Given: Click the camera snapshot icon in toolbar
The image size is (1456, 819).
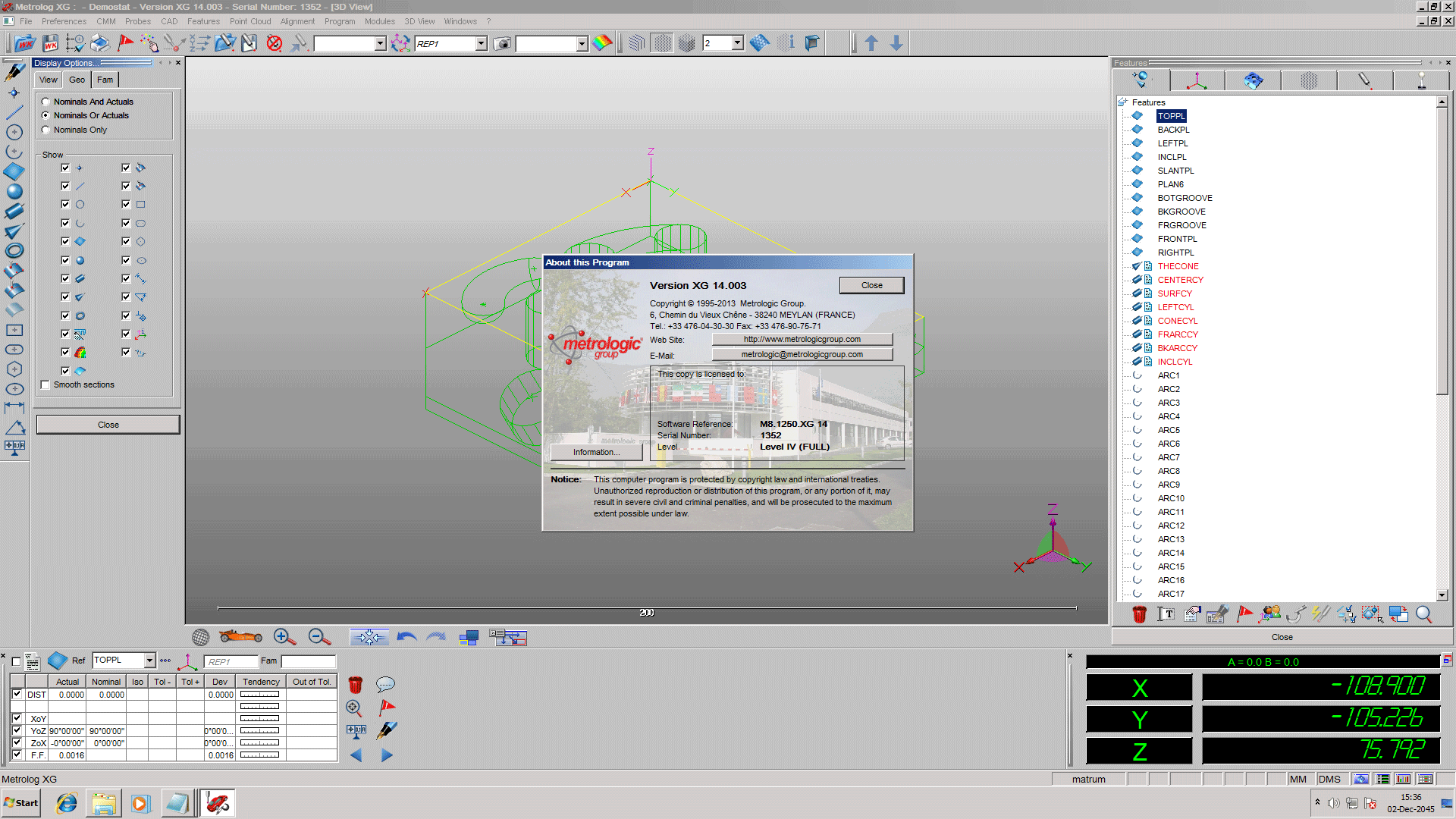Looking at the screenshot, I should (x=502, y=44).
